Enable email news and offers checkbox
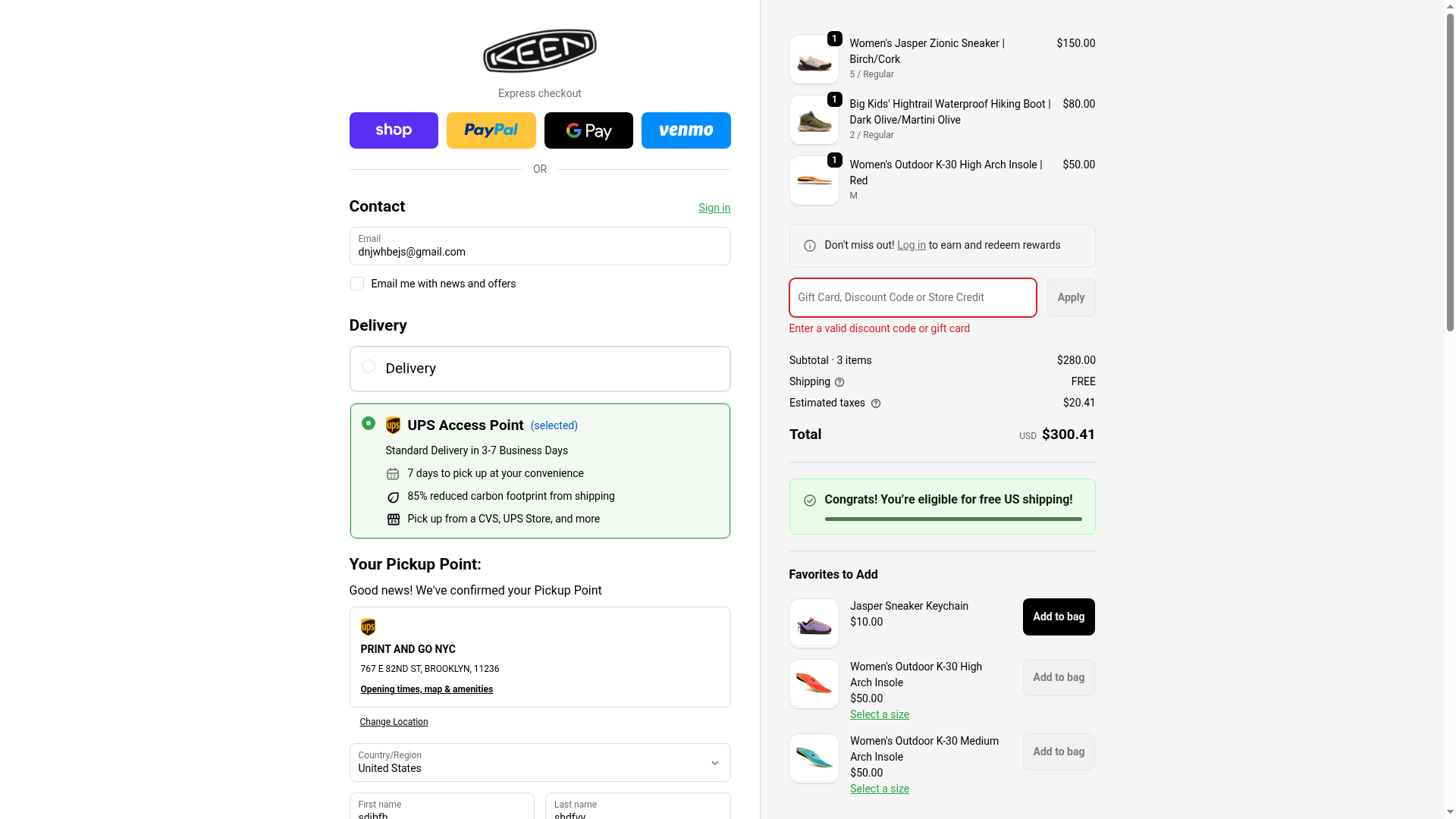Image resolution: width=1456 pixels, height=819 pixels. click(x=357, y=284)
